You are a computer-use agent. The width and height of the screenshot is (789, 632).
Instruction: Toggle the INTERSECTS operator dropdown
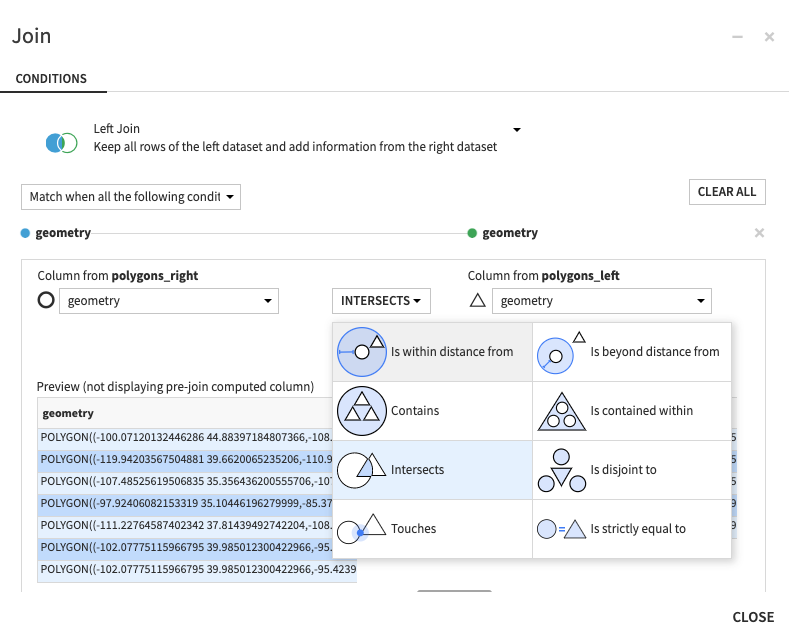(x=381, y=301)
